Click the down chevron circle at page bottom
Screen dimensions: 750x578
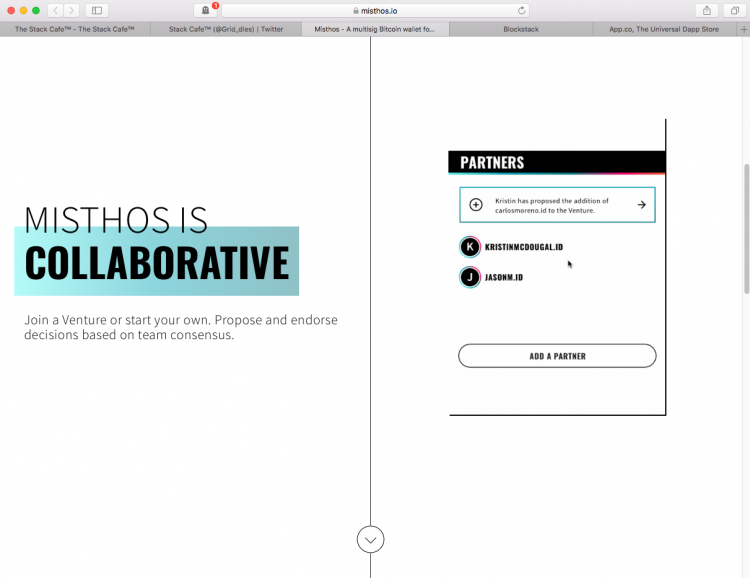tap(370, 539)
